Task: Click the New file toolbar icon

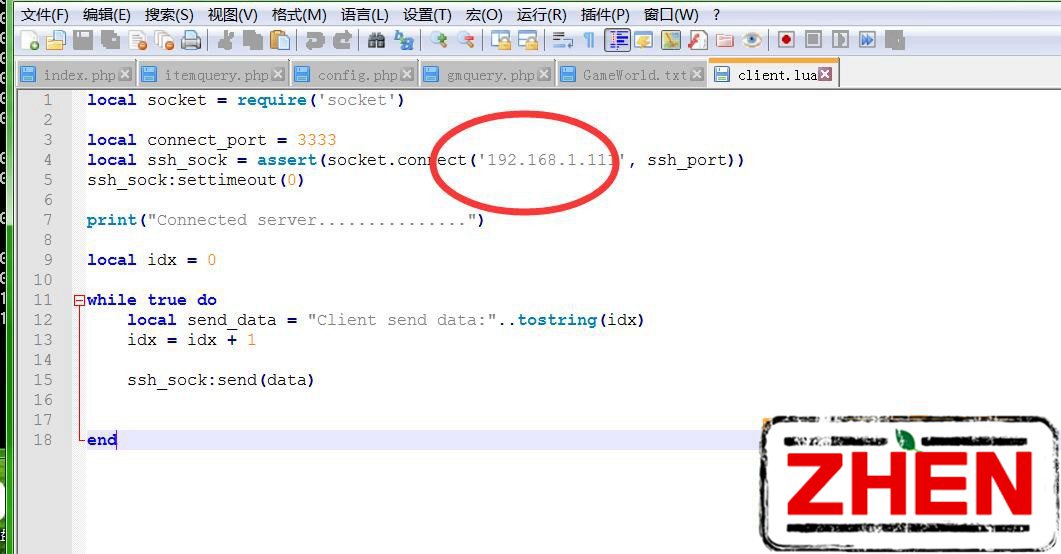Action: [x=31, y=40]
